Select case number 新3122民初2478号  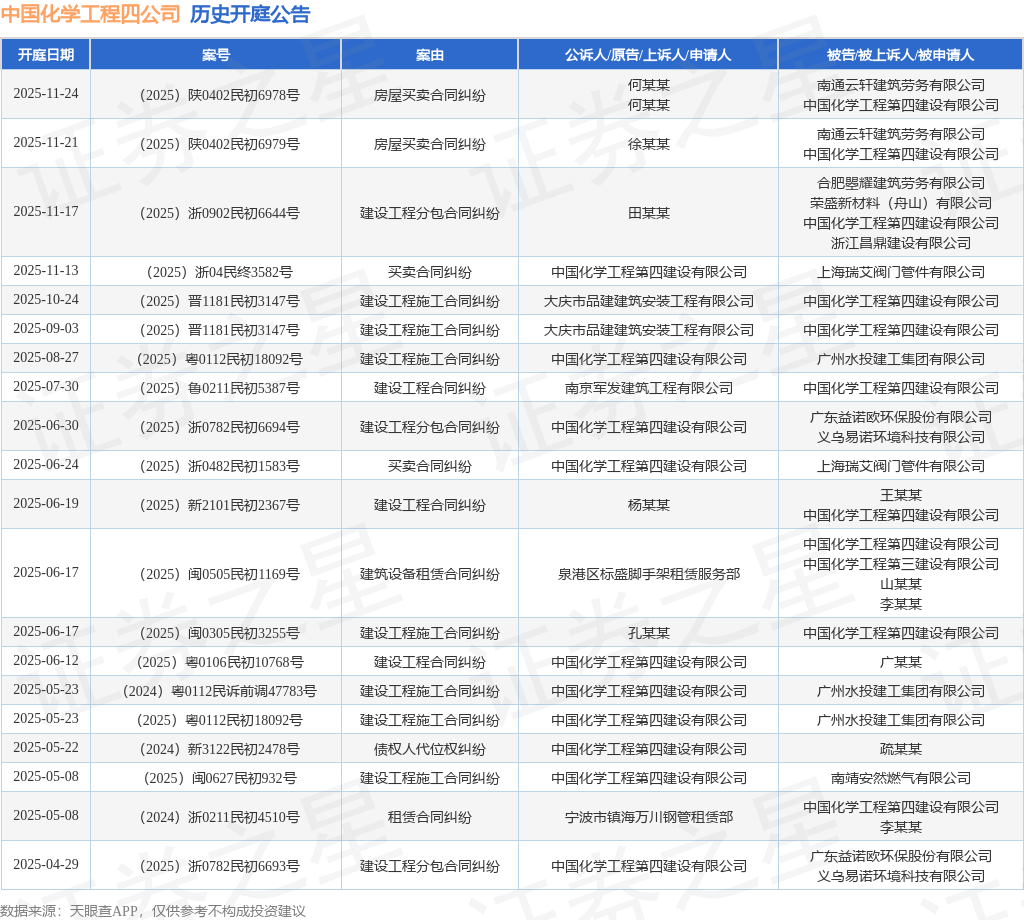pos(219,750)
